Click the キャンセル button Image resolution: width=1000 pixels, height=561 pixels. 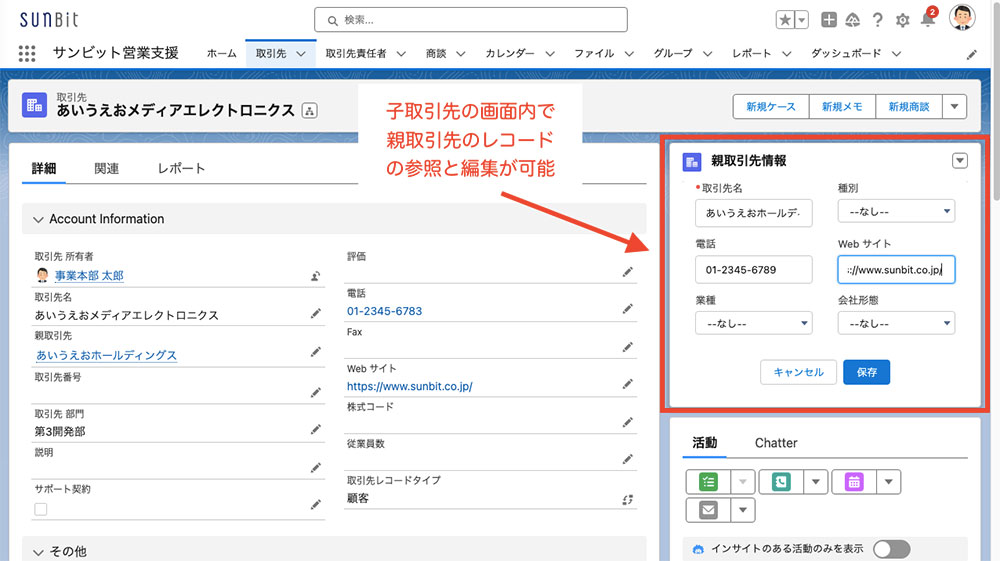[798, 372]
